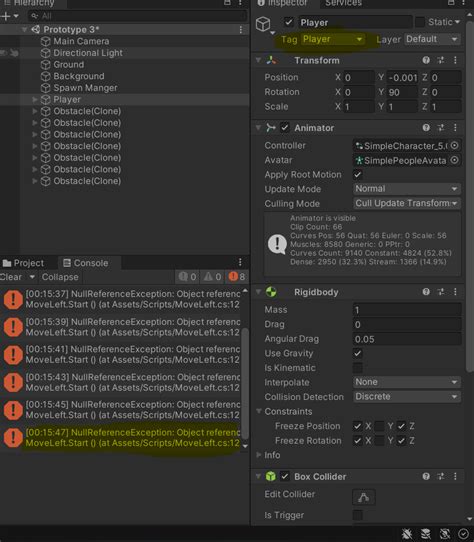Expand the Rigidbody Info foldout
This screenshot has width=474, height=542.
259,455
